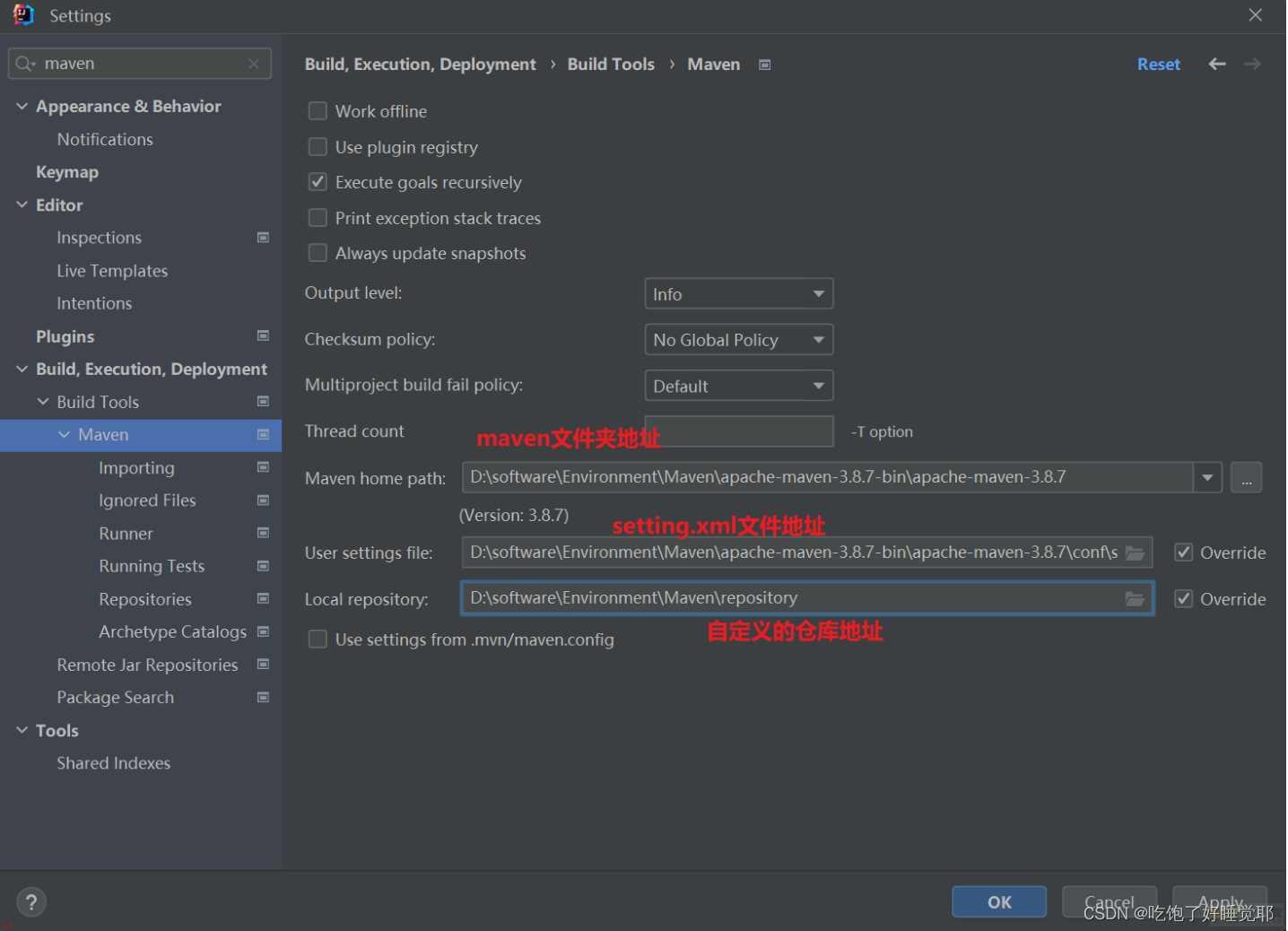The height and width of the screenshot is (931, 1288).
Task: Open Intentions settings
Action: coord(94,303)
